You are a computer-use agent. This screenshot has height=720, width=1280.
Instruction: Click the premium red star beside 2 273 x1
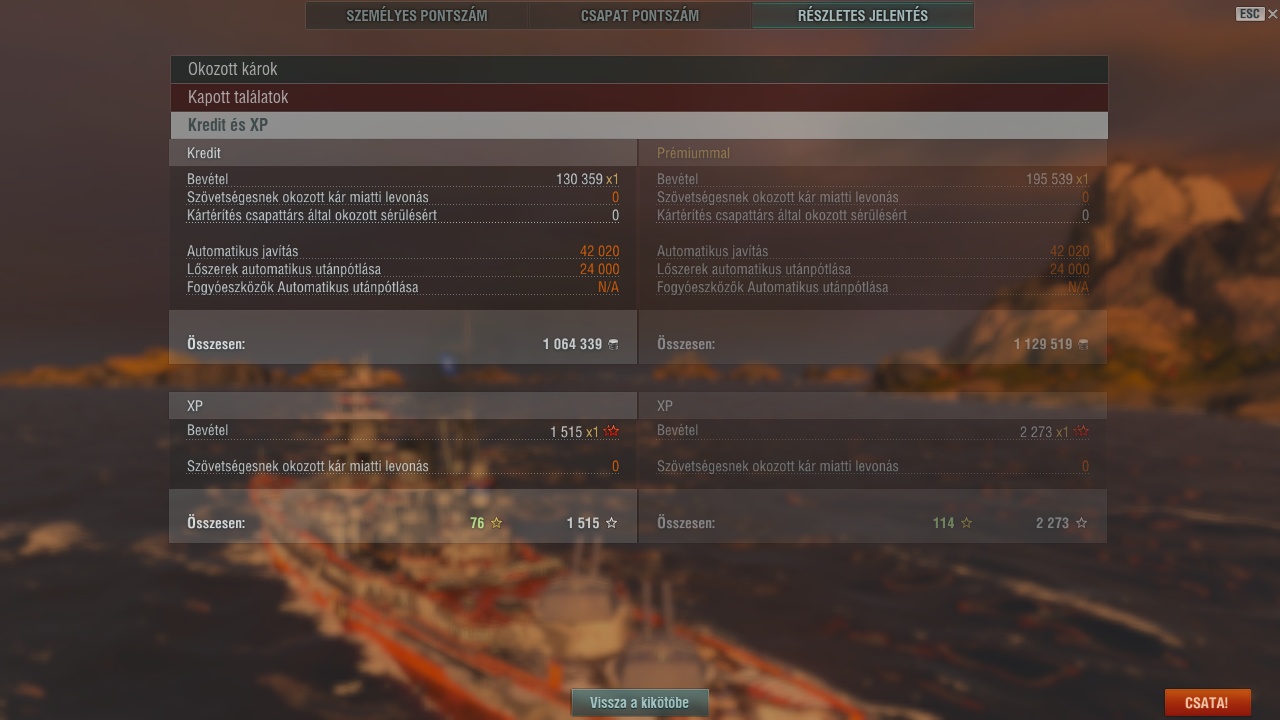pyautogui.click(x=1081, y=432)
